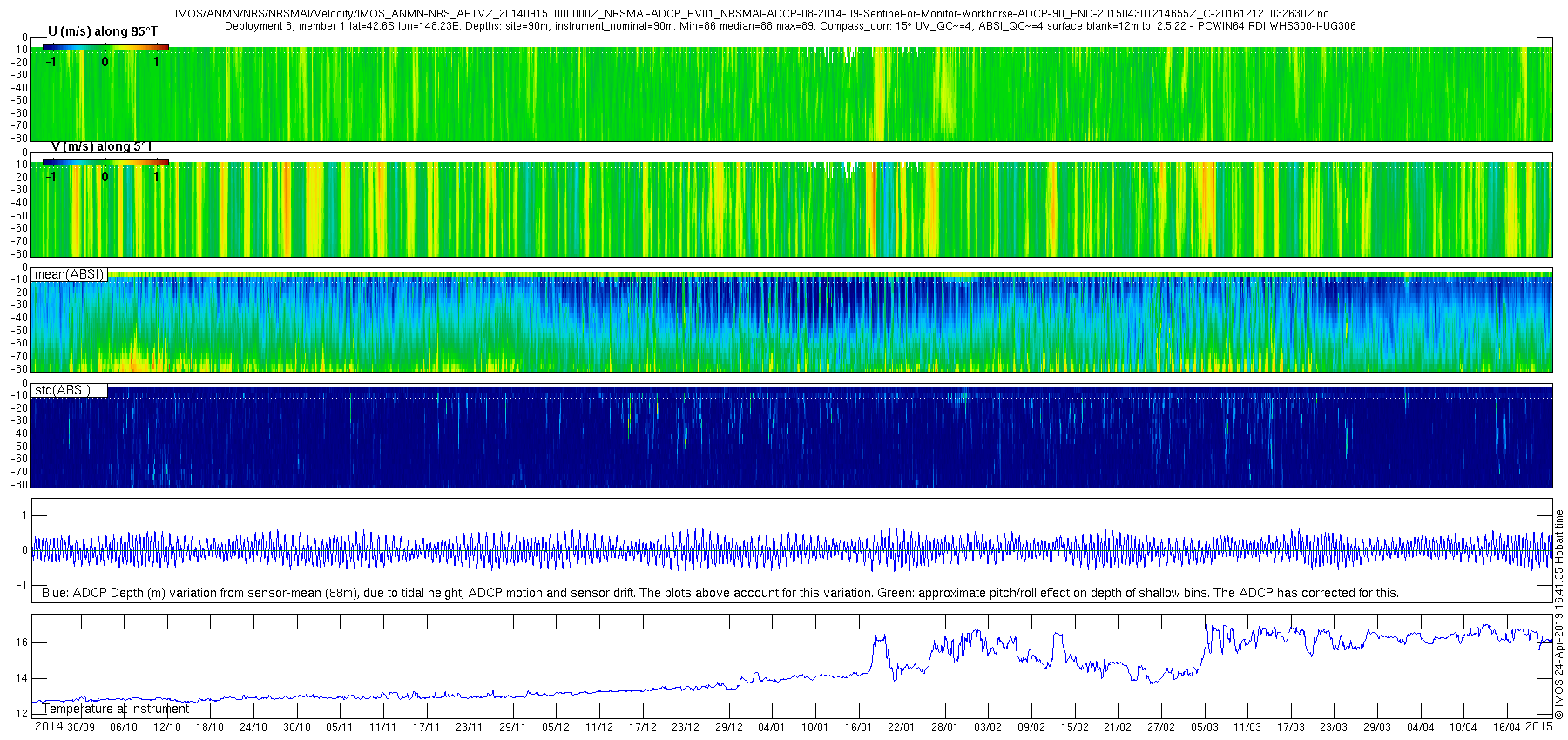The width and height of the screenshot is (1568, 740).
Task: Click the '04/01' date tick label
Action: (x=772, y=728)
